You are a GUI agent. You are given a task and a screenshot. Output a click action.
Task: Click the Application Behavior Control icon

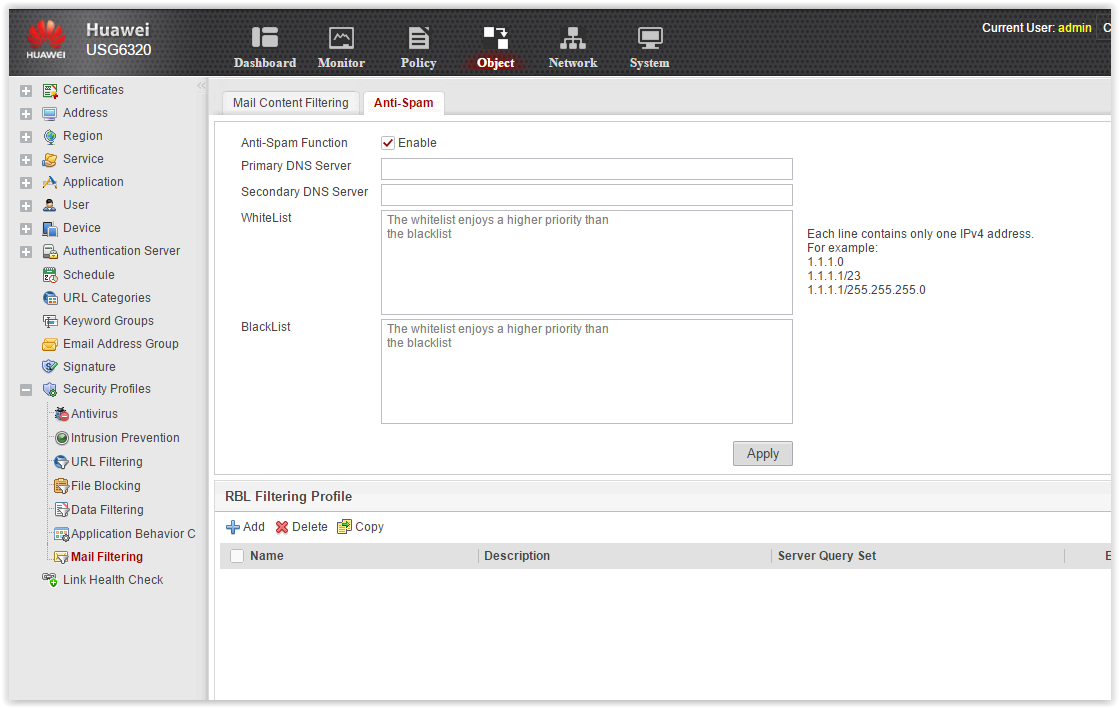(62, 534)
